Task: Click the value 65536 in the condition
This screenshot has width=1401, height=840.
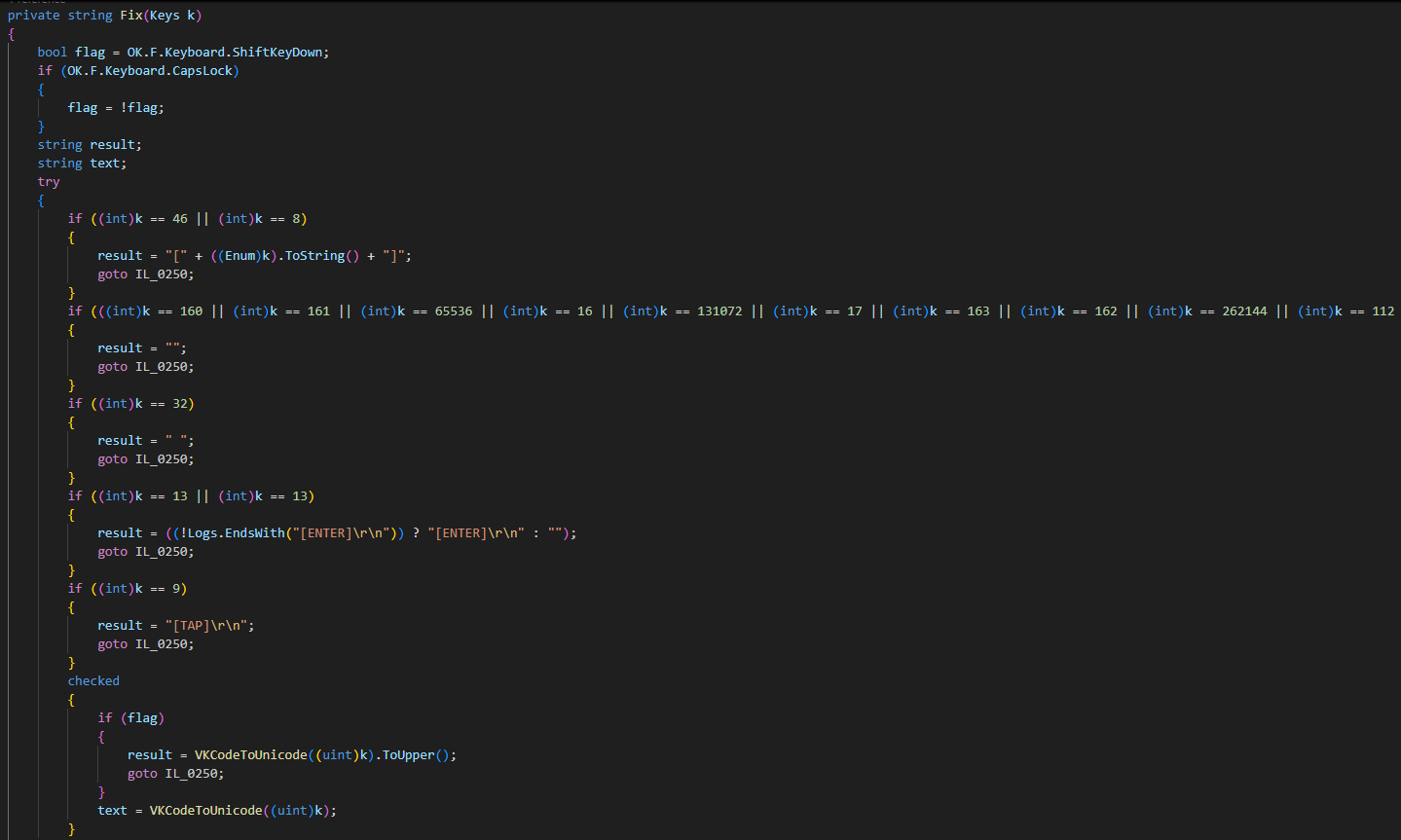Action: [x=454, y=311]
